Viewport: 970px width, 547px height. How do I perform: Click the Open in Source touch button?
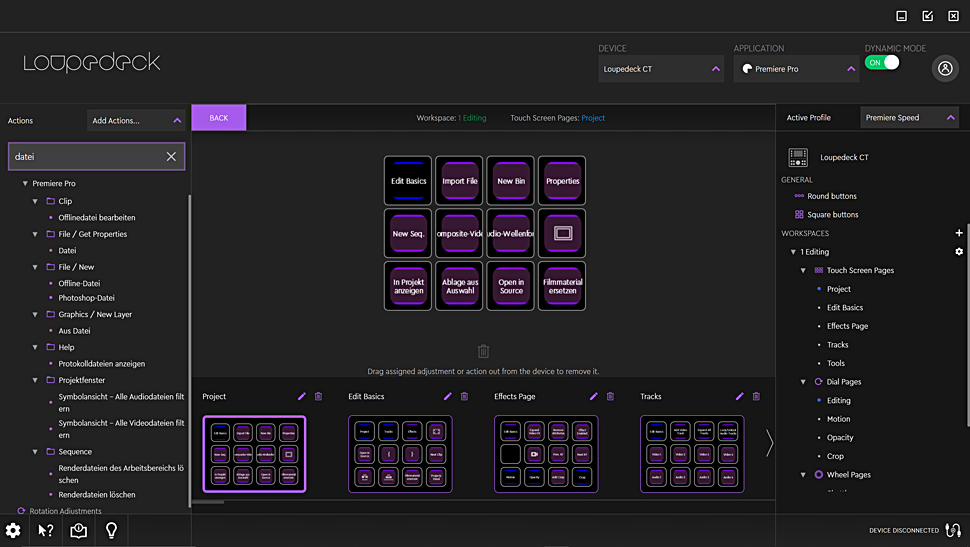point(511,286)
